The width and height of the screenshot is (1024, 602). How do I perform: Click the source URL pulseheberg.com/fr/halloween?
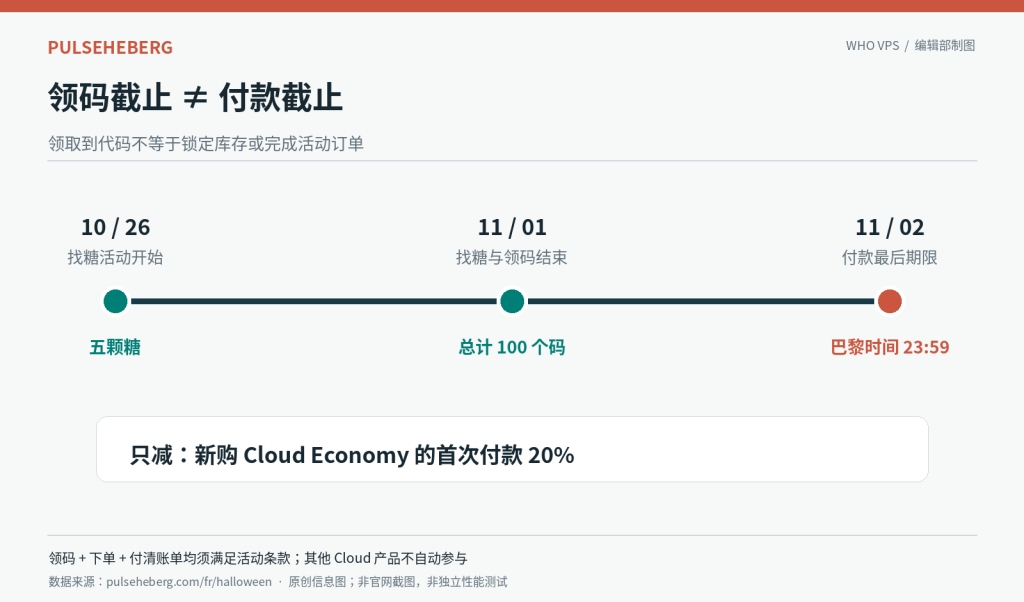[189, 582]
